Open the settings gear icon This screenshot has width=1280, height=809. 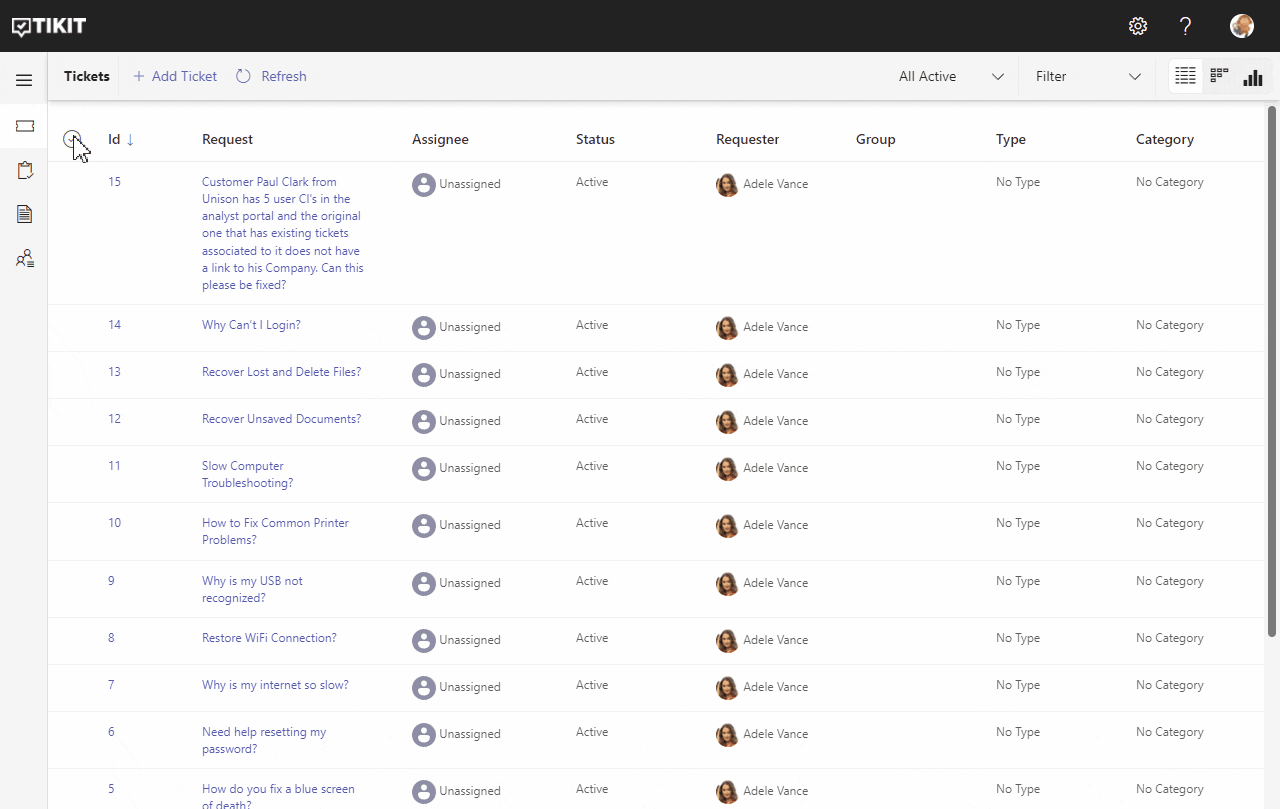point(1138,26)
